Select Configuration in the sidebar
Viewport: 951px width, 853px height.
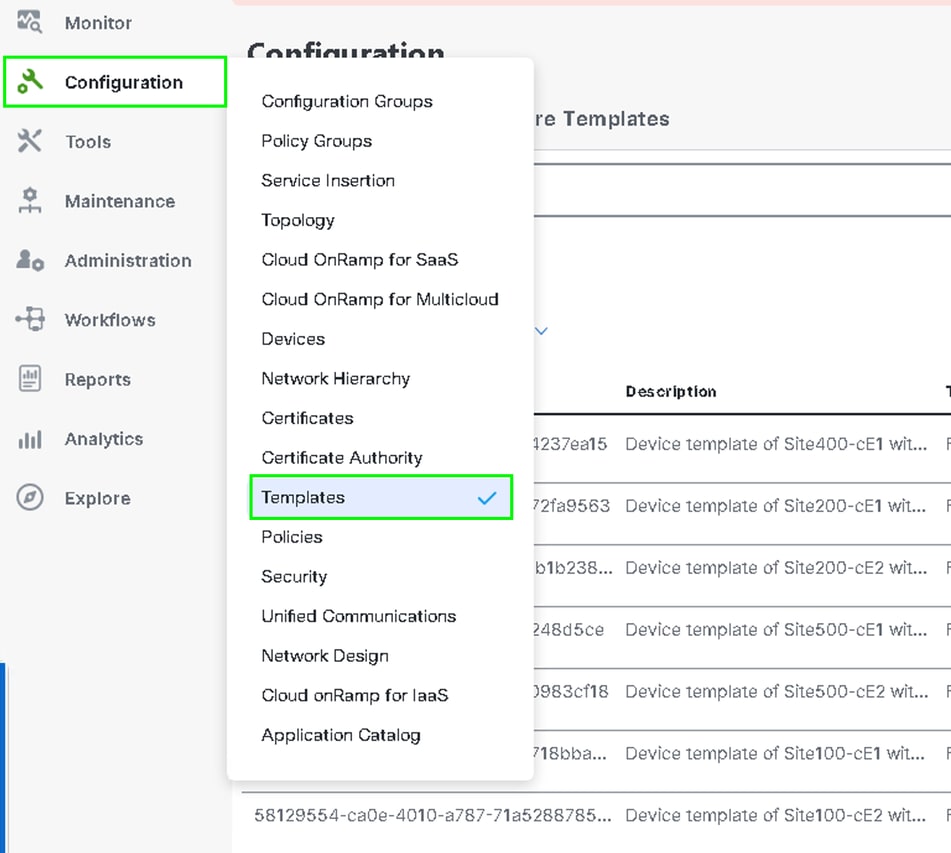115,82
